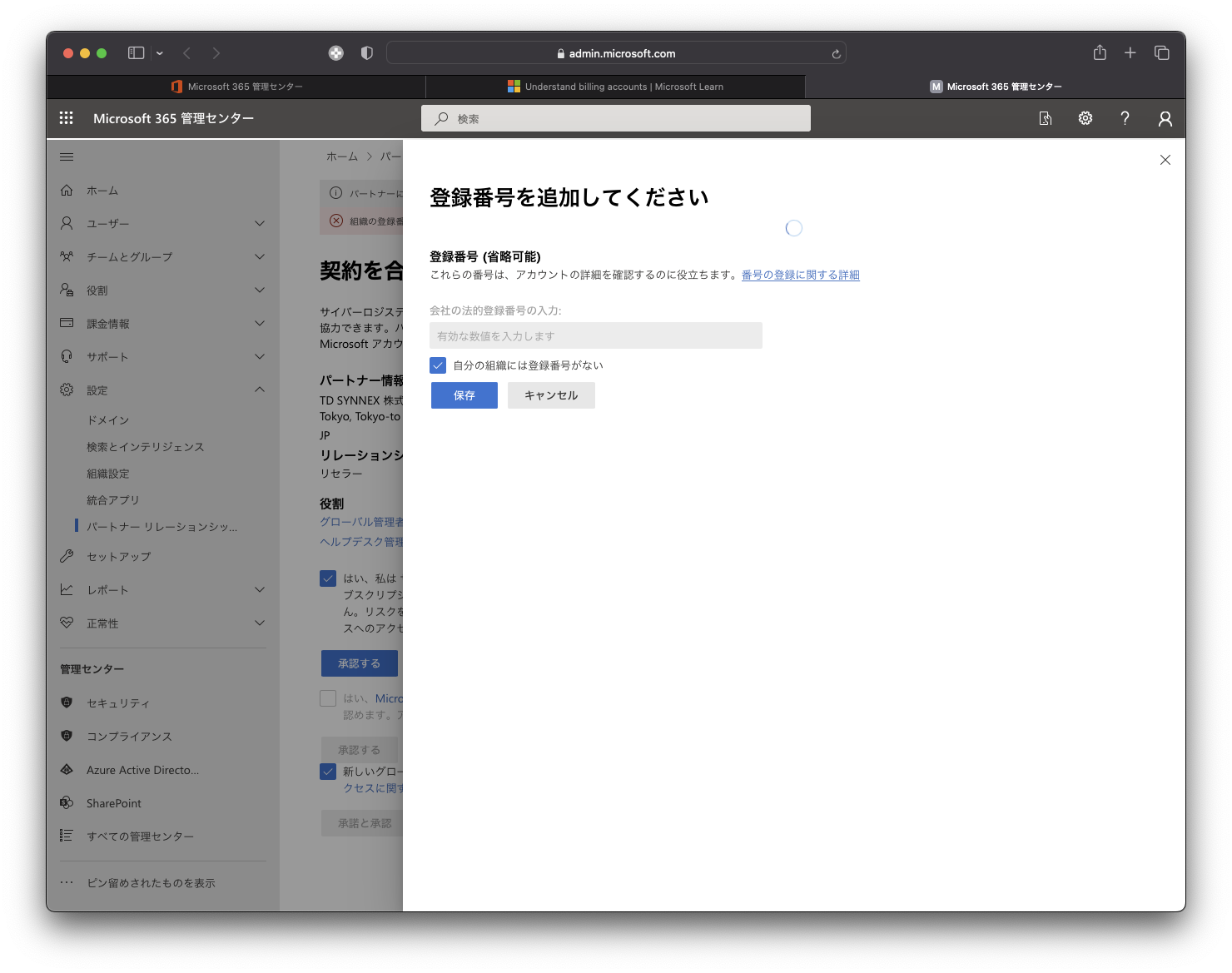Click the ホーム house icon in sidebar
This screenshot has width=1232, height=973.
coord(67,191)
